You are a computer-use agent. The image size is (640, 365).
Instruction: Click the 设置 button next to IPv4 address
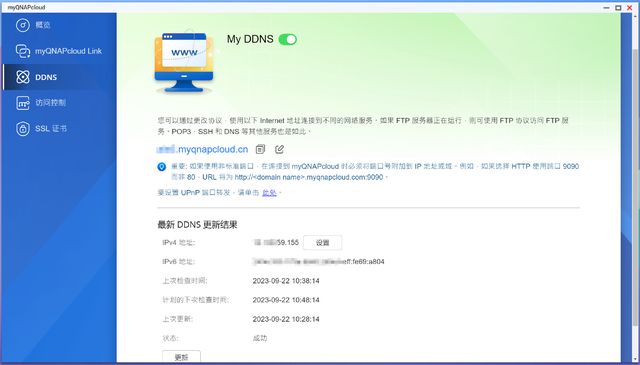[322, 243]
